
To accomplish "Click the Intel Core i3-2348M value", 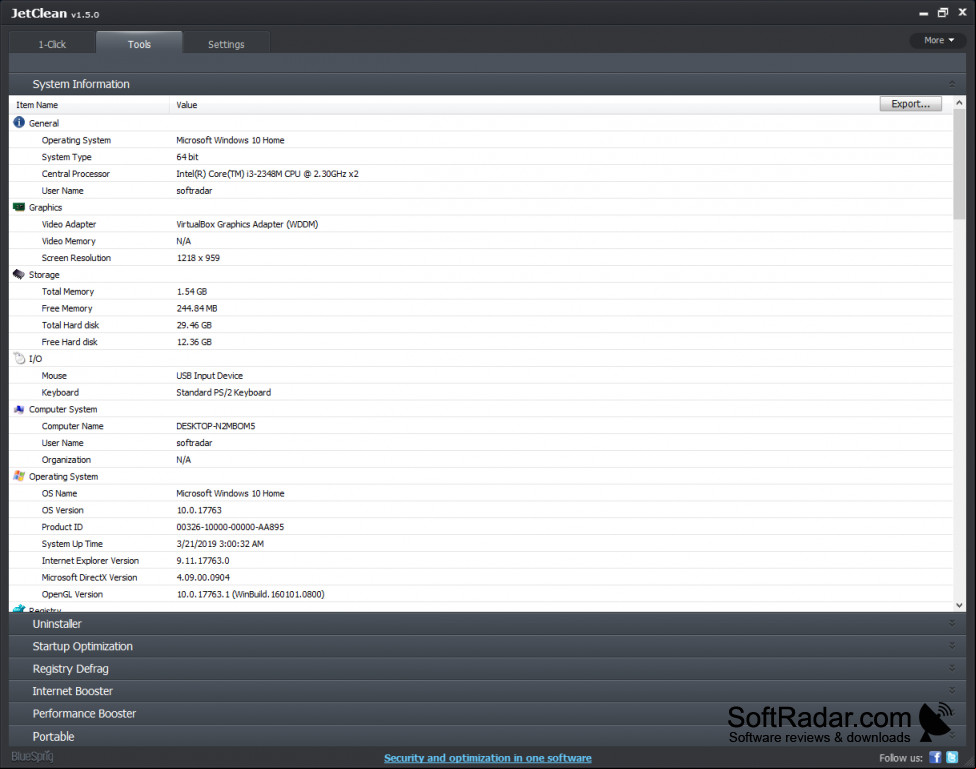I will [267, 174].
